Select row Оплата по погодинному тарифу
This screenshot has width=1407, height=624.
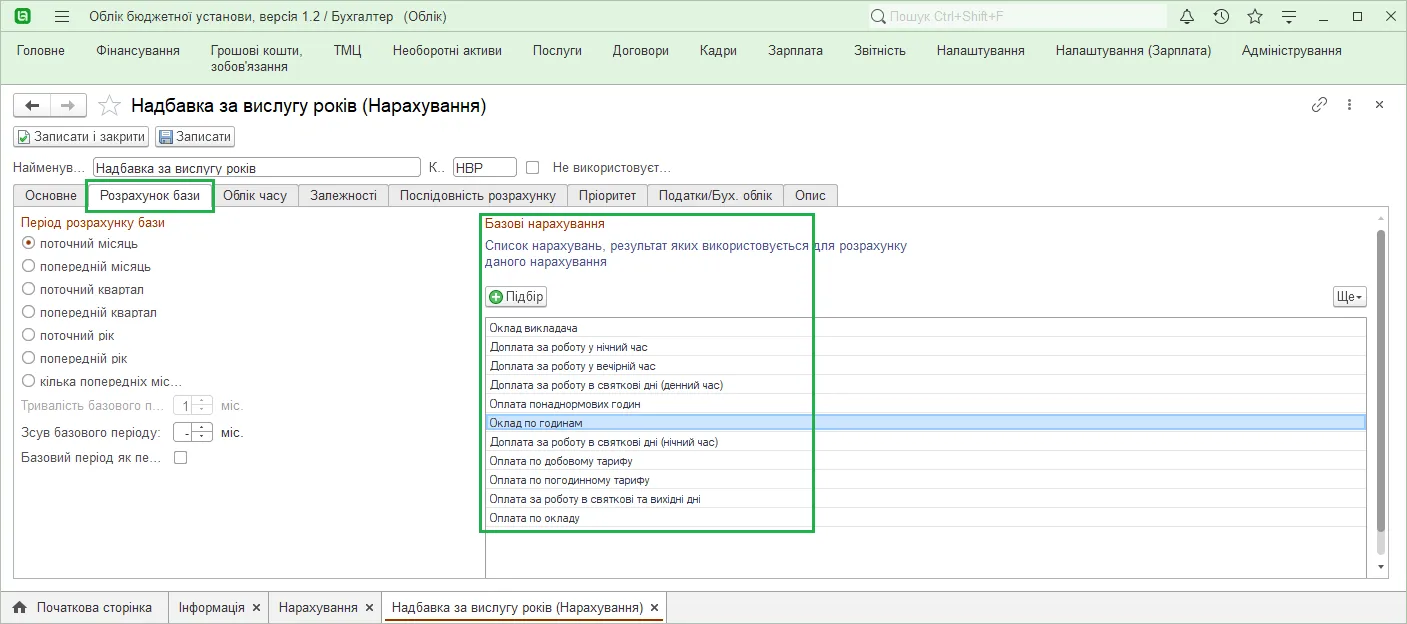[926, 480]
